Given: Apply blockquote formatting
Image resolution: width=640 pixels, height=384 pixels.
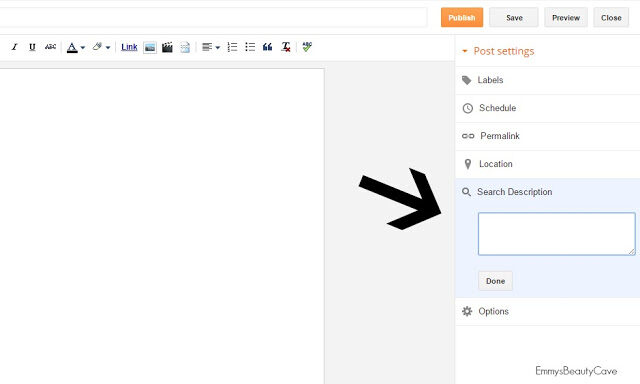Looking at the screenshot, I should (267, 47).
